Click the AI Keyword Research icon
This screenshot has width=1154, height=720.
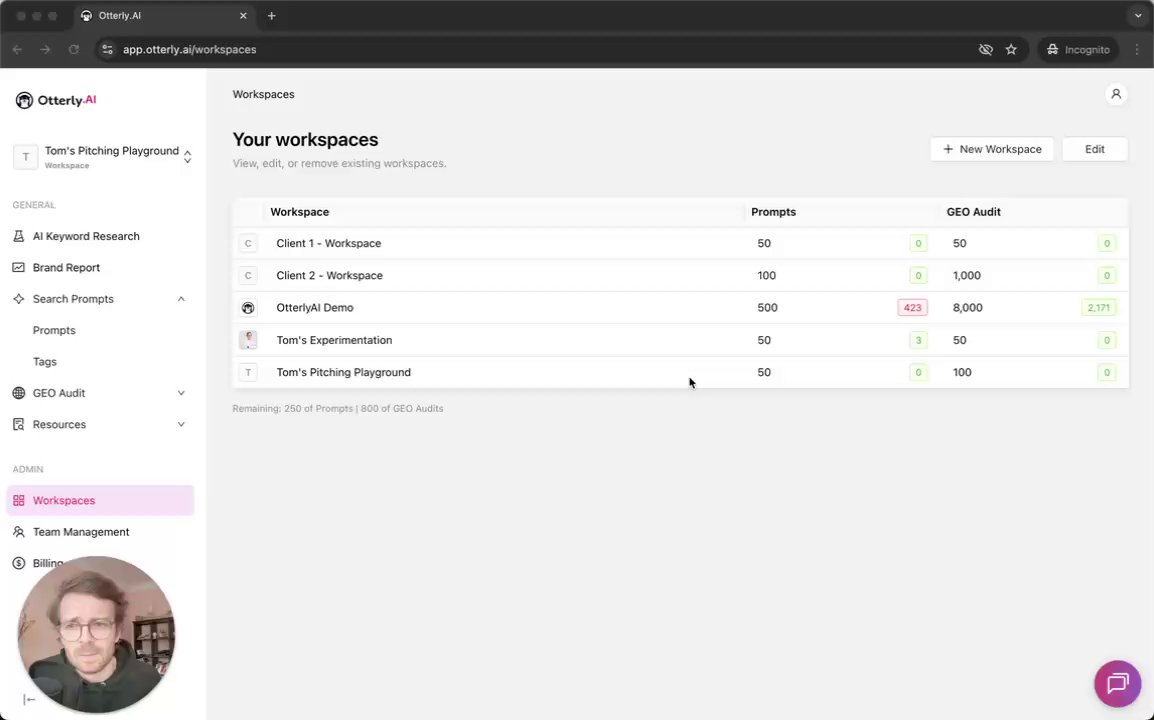click(x=19, y=237)
